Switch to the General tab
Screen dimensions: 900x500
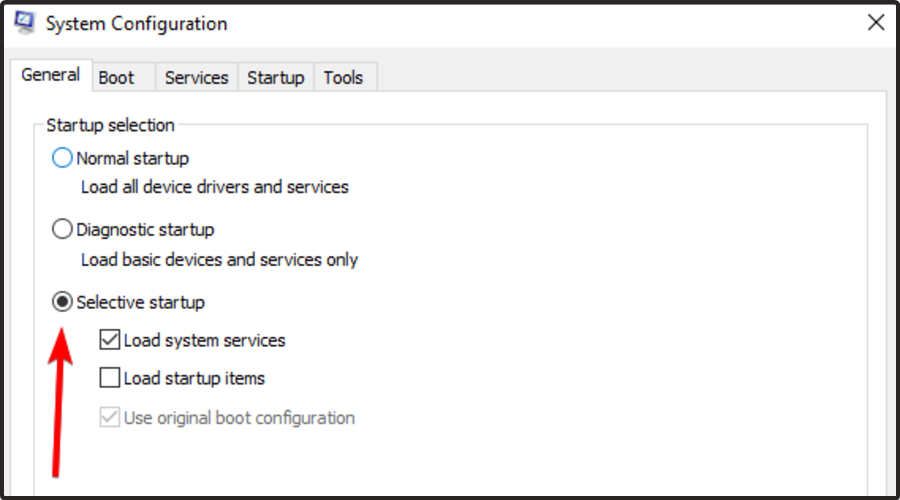point(50,76)
